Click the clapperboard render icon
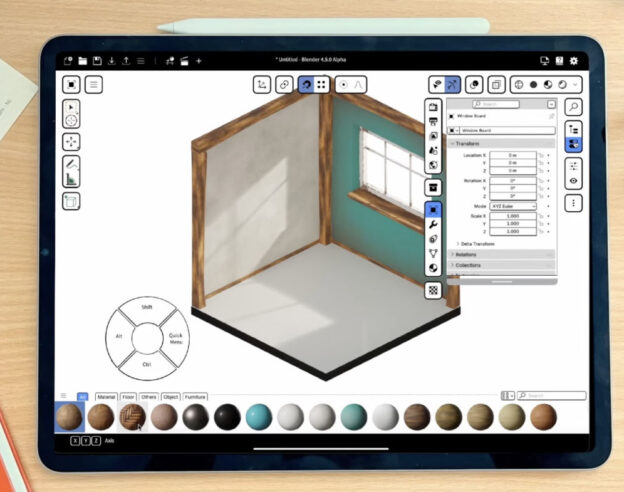 [184, 61]
